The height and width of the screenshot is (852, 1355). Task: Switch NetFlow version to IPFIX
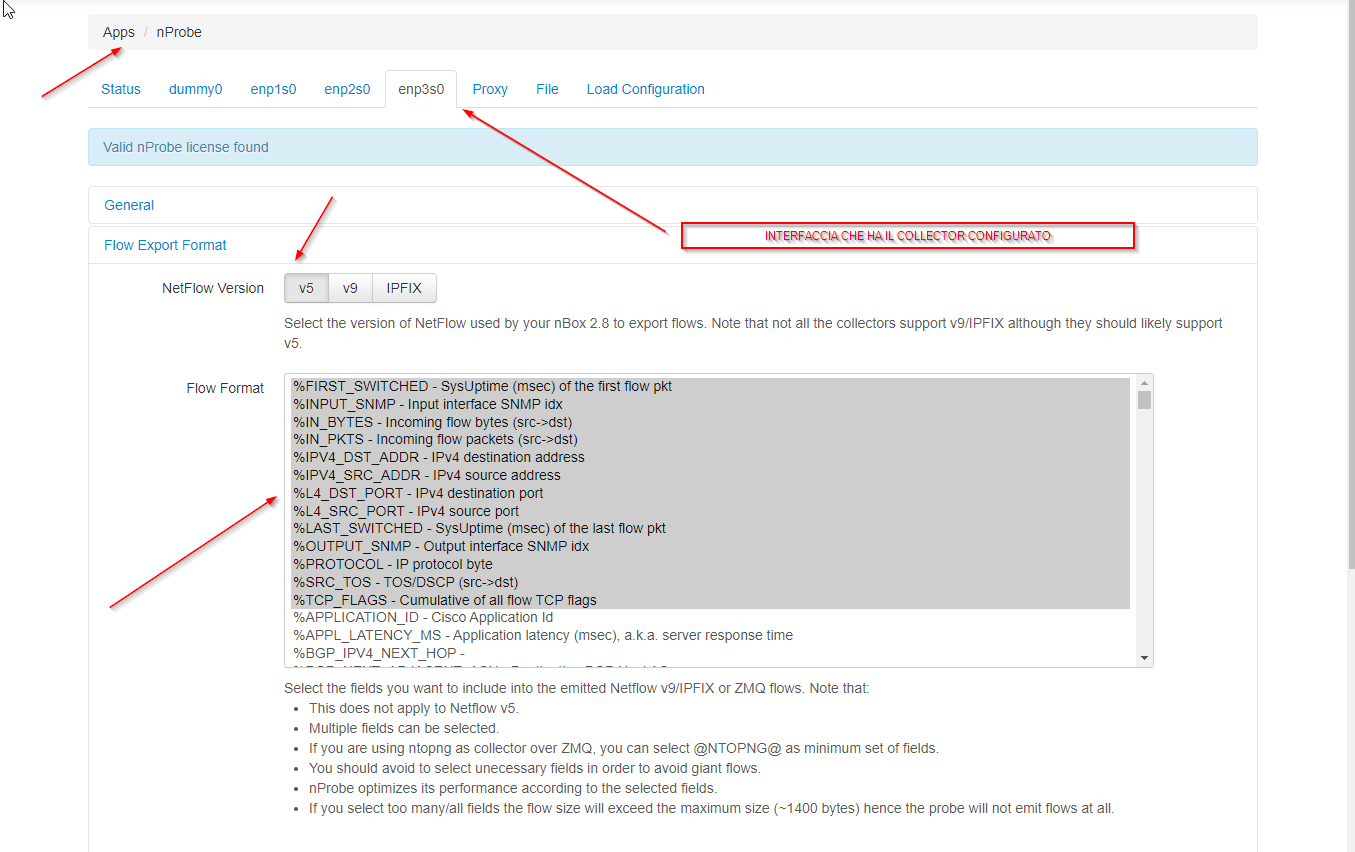click(404, 287)
